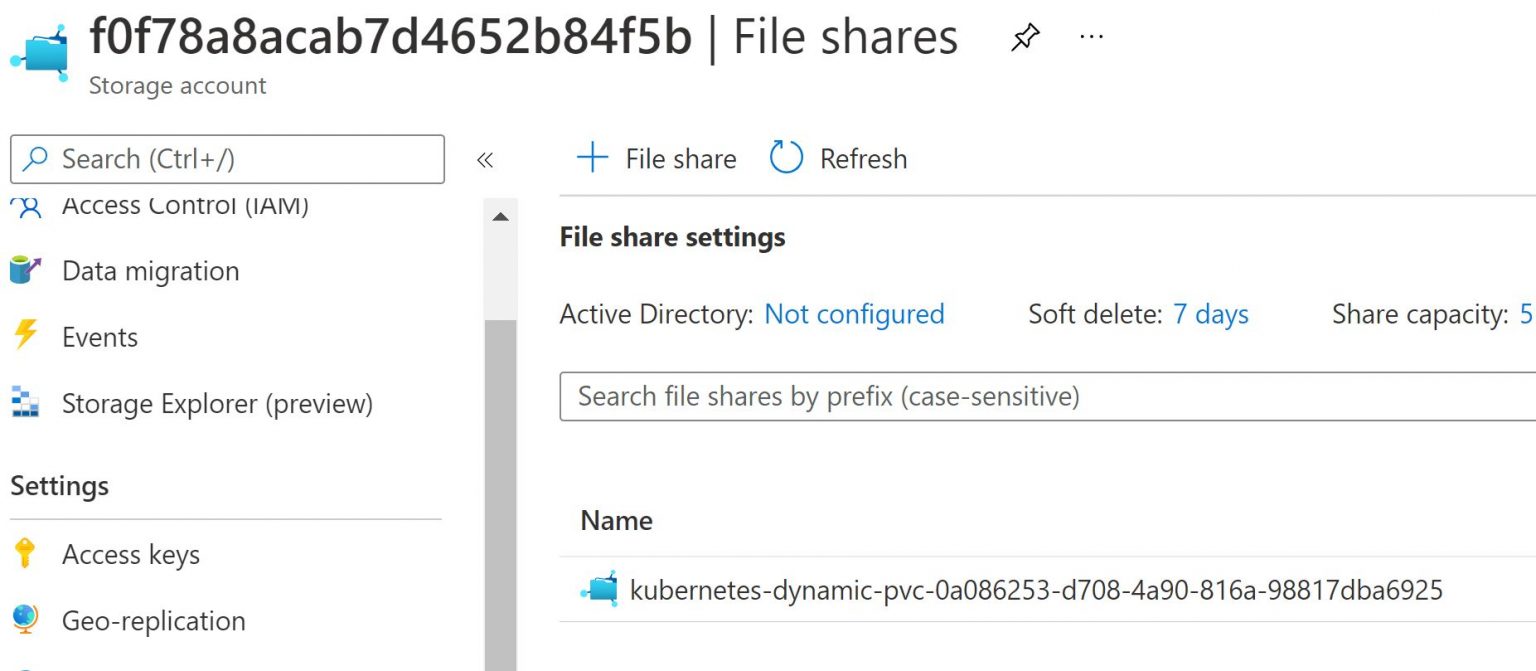Open Events in the settings menu
1536x671 pixels.
pyautogui.click(x=100, y=337)
